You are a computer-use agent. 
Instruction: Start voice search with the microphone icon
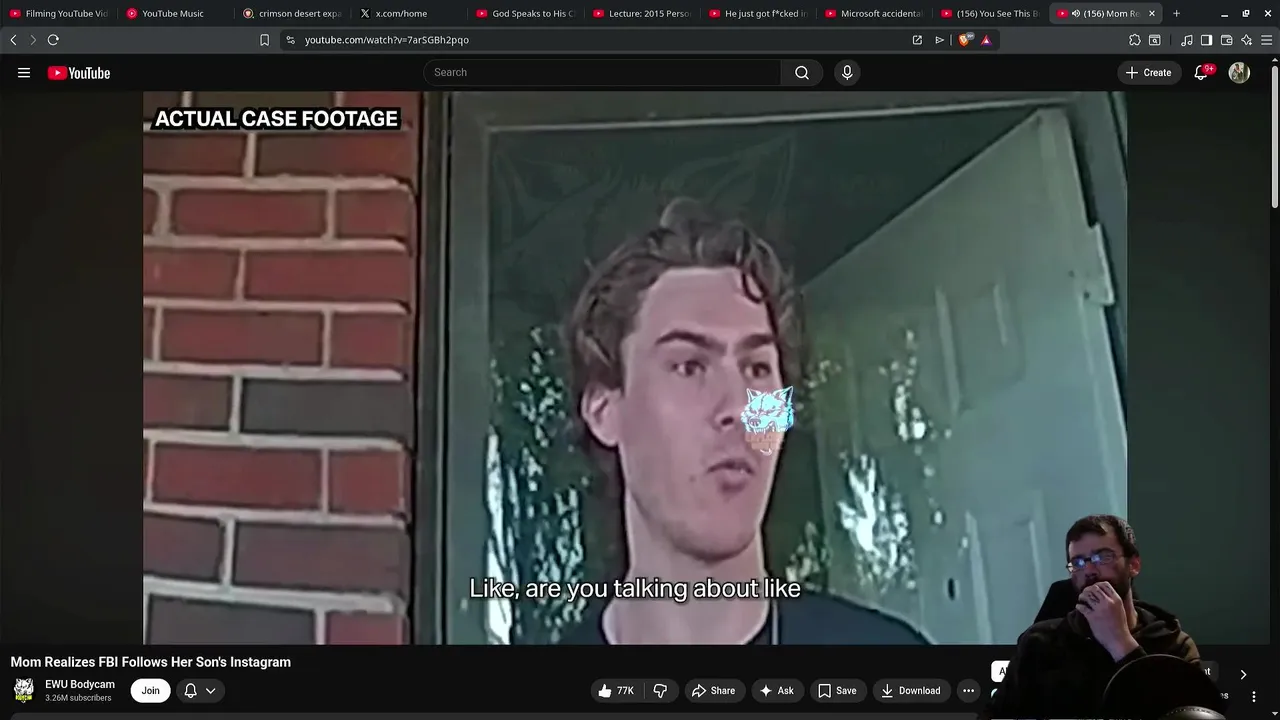tap(847, 72)
